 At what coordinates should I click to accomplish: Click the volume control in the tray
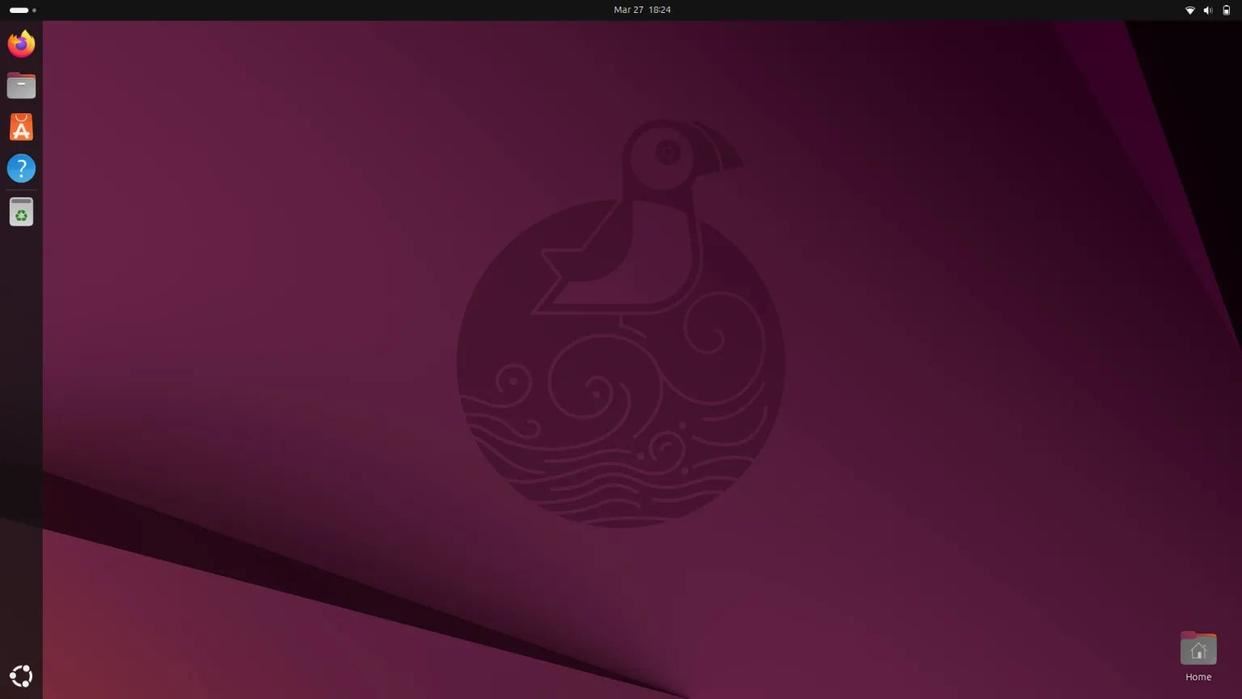pos(1207,9)
